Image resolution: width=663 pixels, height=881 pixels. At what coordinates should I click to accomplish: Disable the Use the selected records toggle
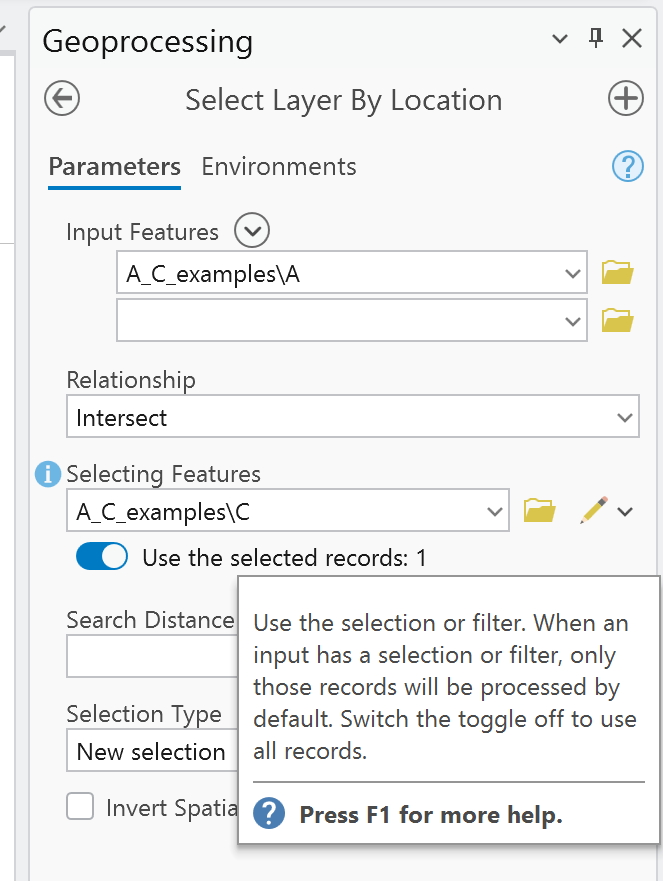point(101,556)
